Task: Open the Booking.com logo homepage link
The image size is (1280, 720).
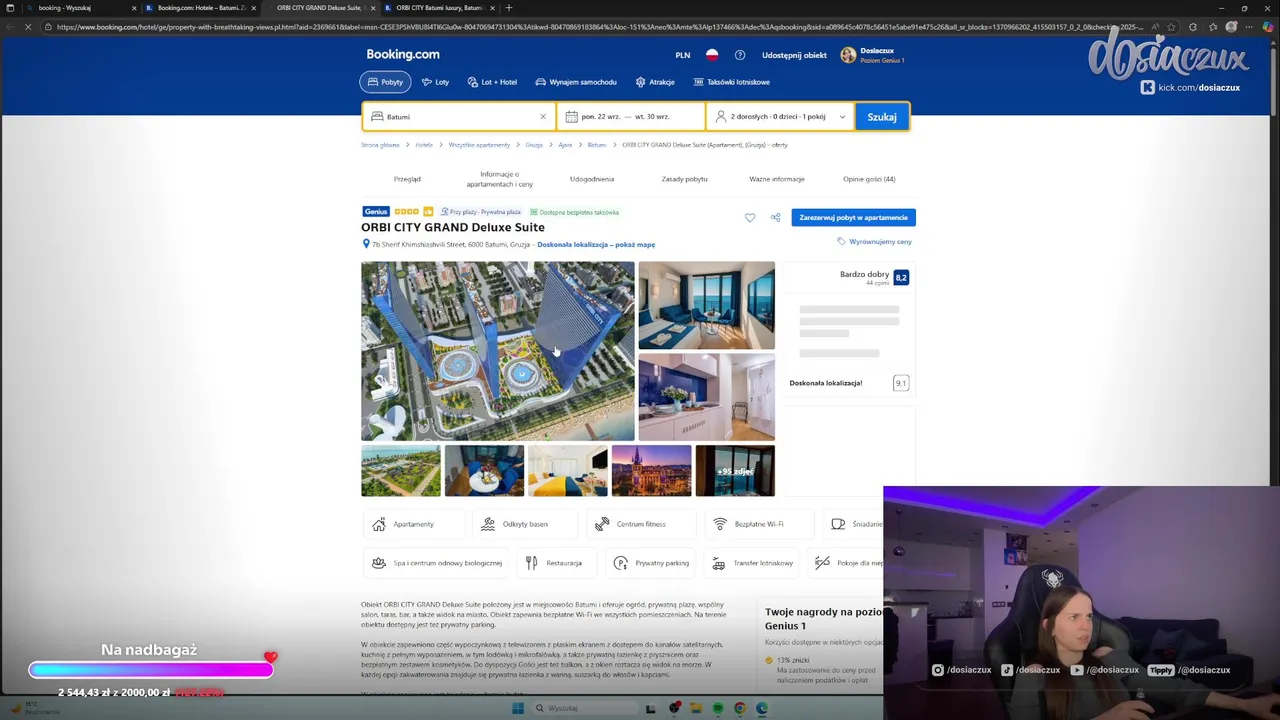Action: [402, 54]
